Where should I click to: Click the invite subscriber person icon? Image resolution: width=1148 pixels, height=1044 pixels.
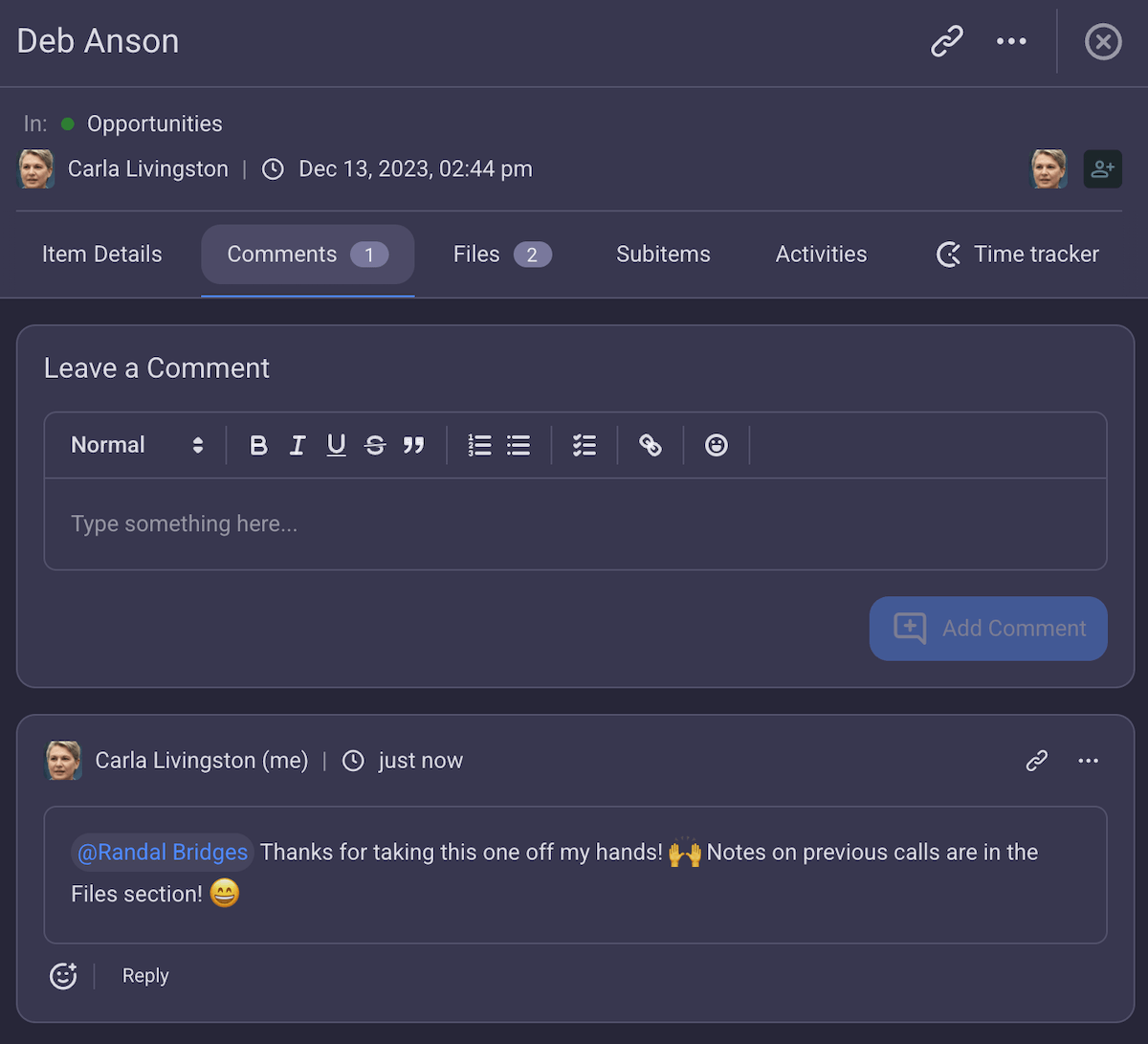(1102, 168)
